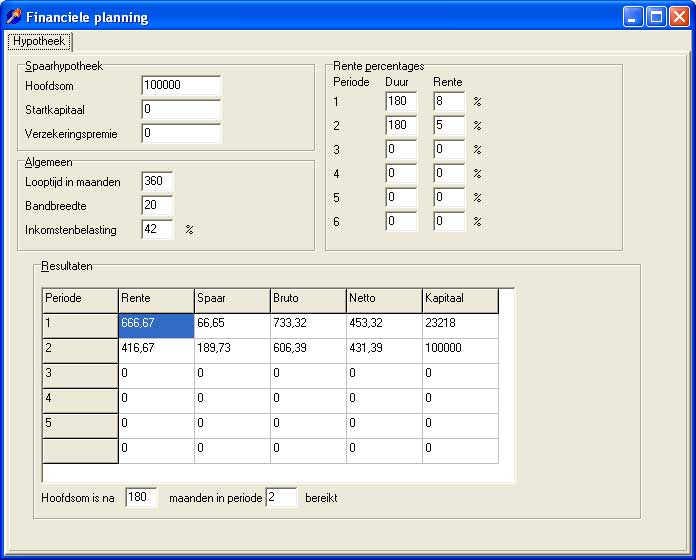Viewport: 696px width, 560px height.
Task: Select the Spaar cell 189,73
Action: pyautogui.click(x=232, y=351)
